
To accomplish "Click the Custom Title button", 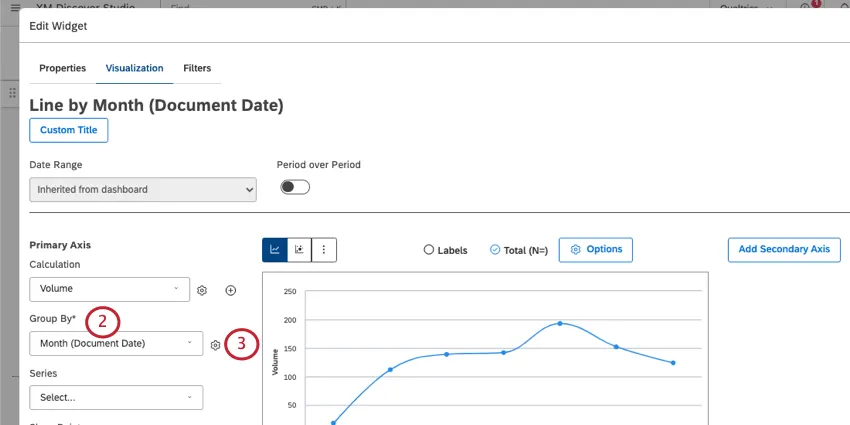I will (69, 130).
